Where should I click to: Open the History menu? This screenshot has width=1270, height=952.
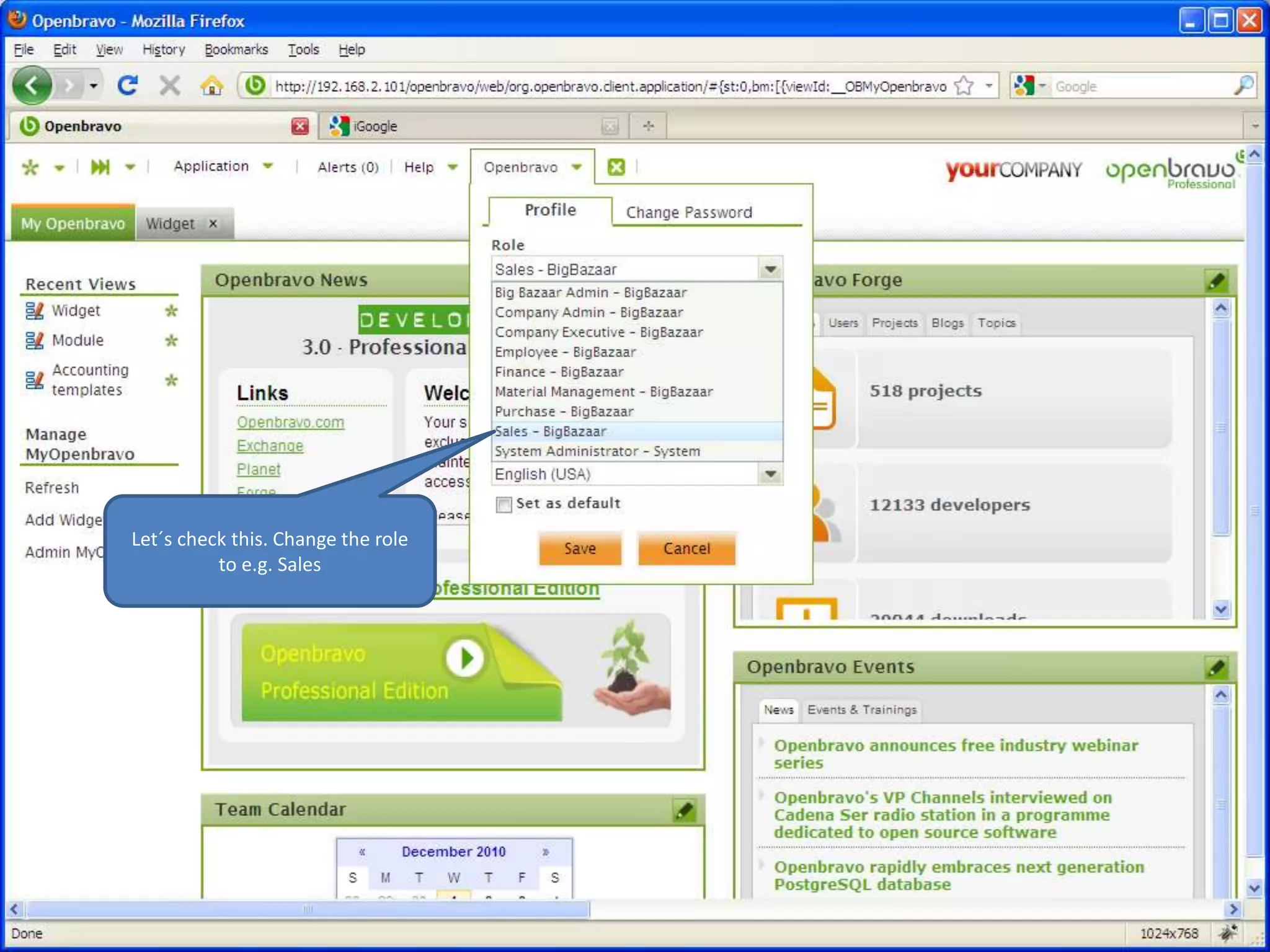coord(164,50)
